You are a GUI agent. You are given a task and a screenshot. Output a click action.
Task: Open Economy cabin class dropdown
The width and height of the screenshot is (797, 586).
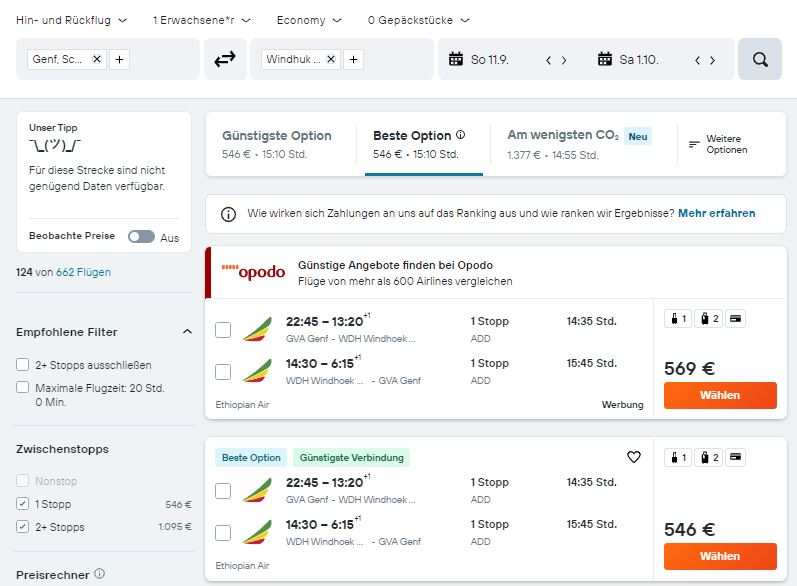pyautogui.click(x=309, y=20)
